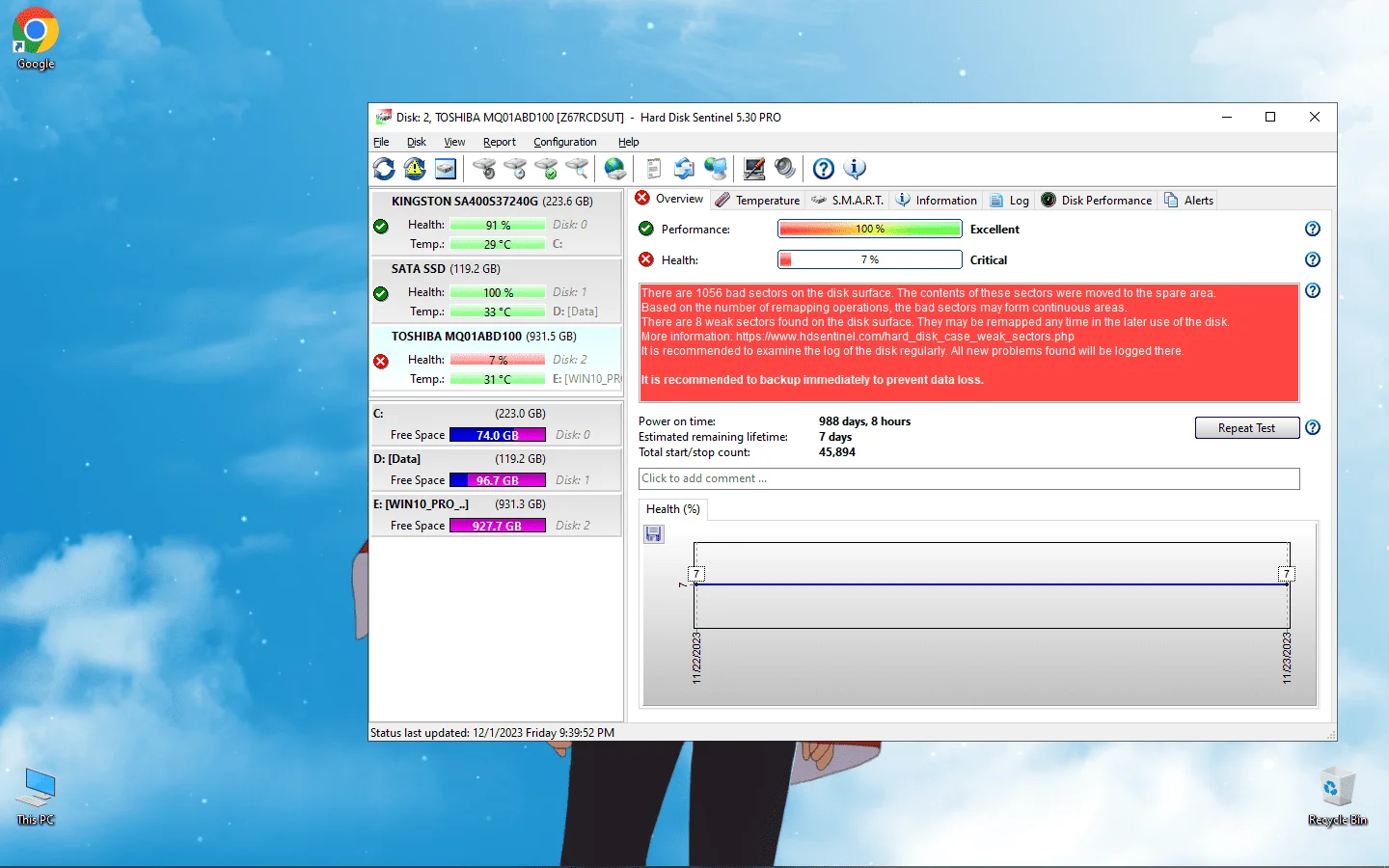Viewport: 1389px width, 868px height.
Task: Switch to the Overview tab
Action: (670, 199)
